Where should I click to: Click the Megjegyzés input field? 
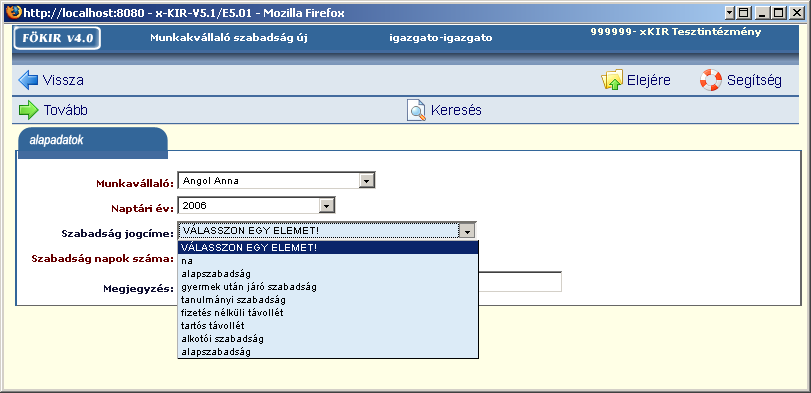(x=520, y=282)
